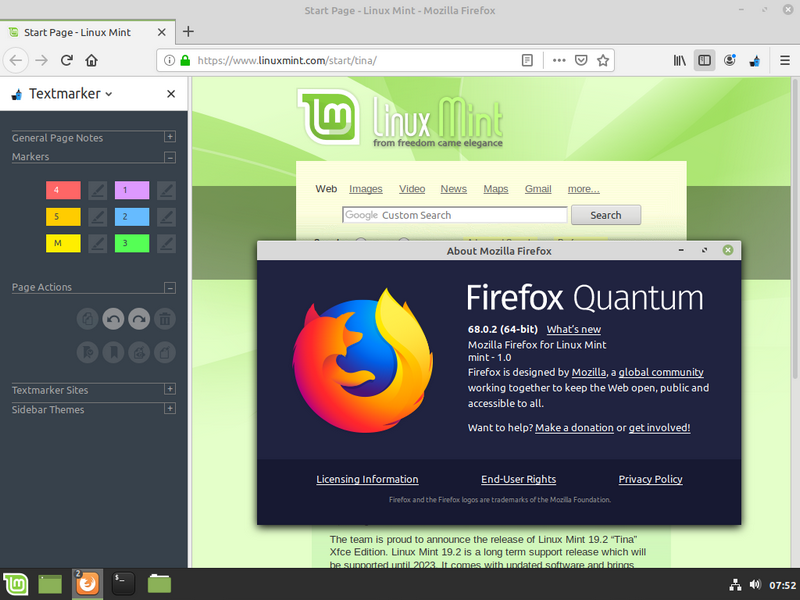Open the global community link

(661, 372)
